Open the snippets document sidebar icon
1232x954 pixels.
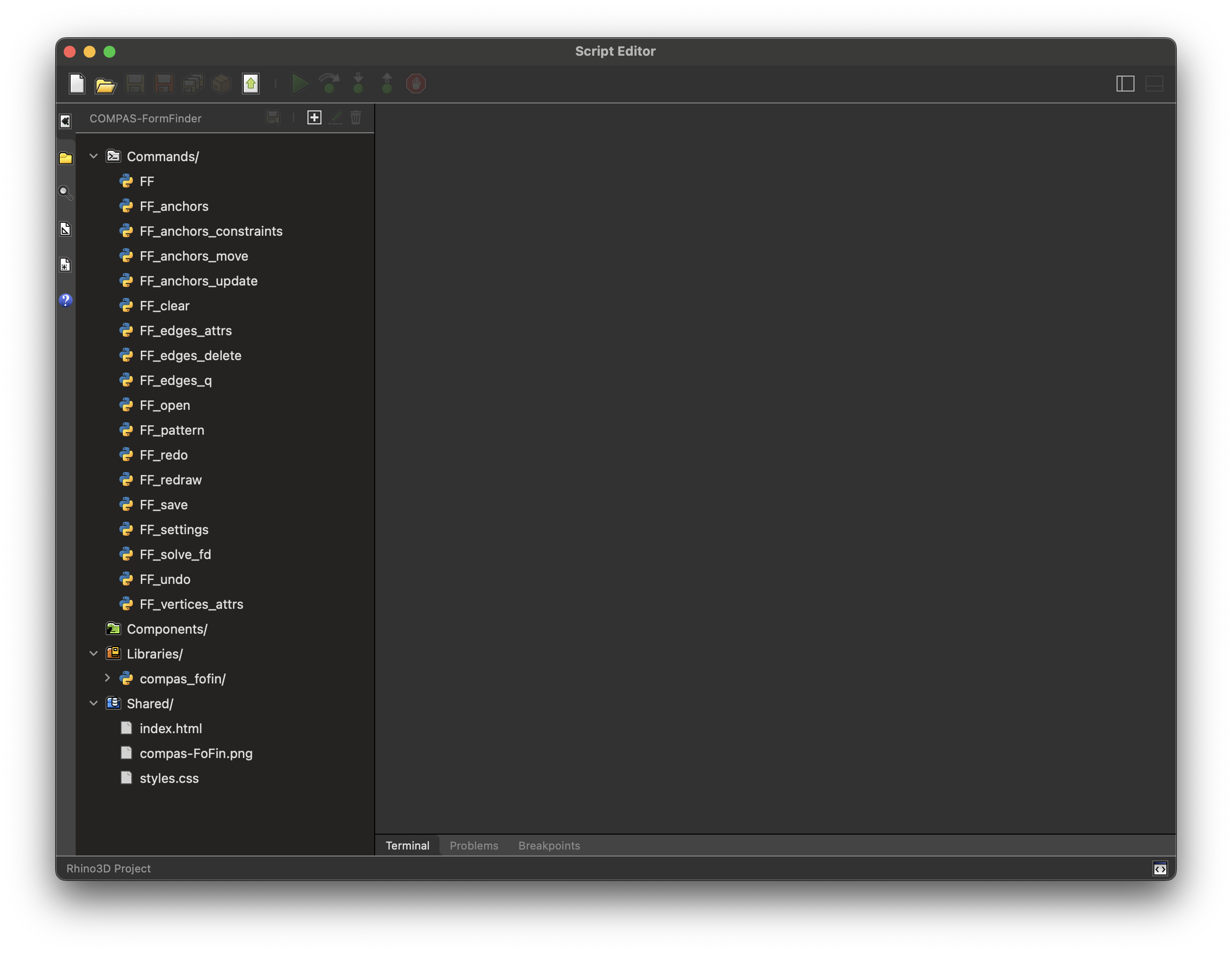(66, 265)
